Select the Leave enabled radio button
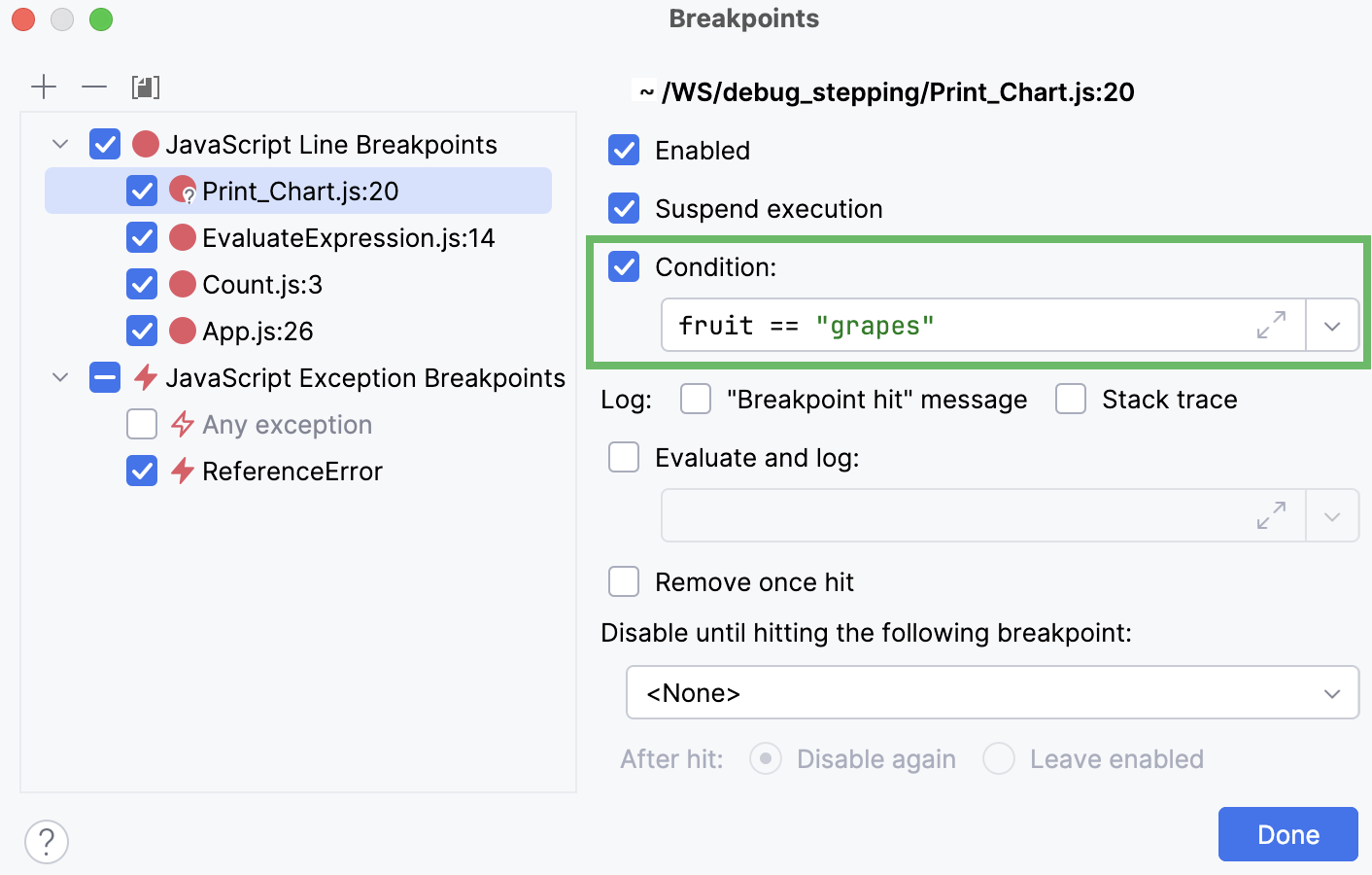Viewport: 1372px width, 875px height. [x=999, y=758]
